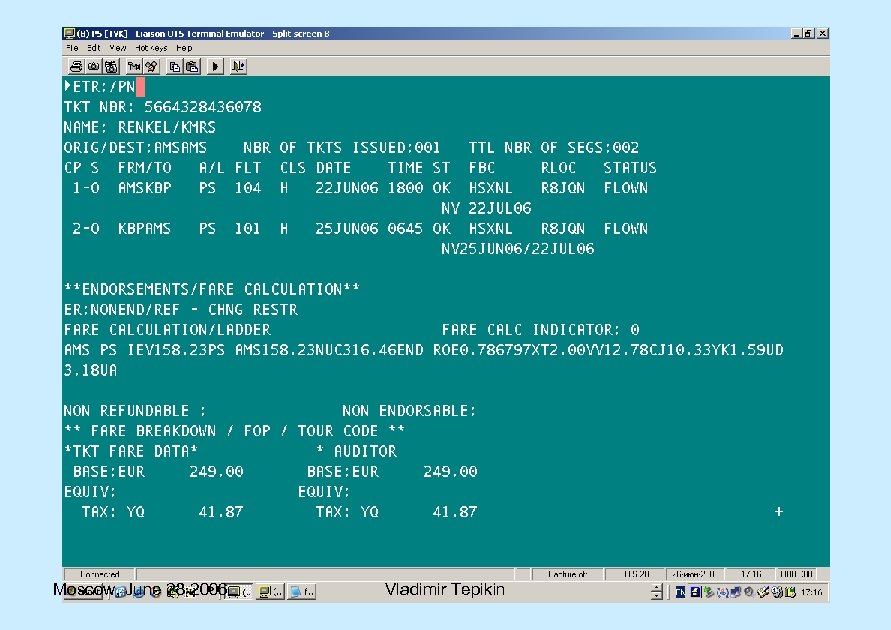Click the NON REFUNDABLE : label
891x630 pixels.
coord(135,411)
